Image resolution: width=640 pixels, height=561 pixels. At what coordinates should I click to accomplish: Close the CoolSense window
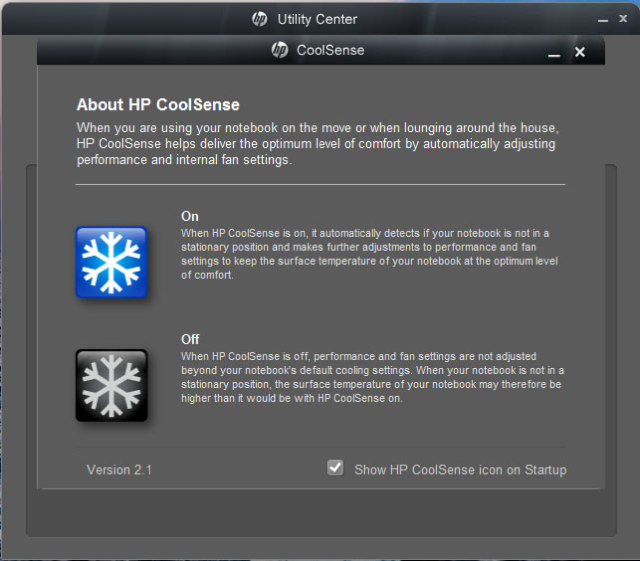[580, 52]
